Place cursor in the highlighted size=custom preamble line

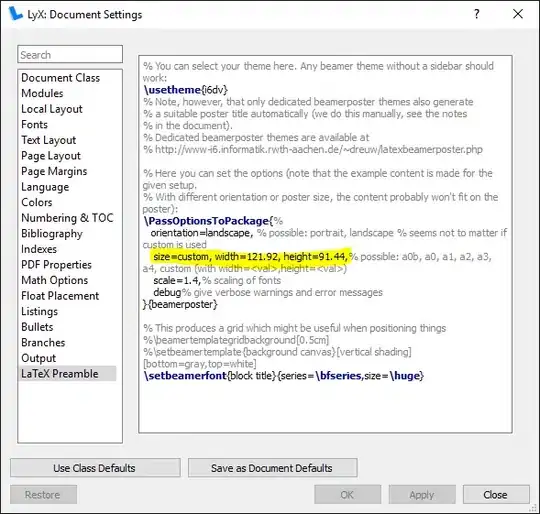(250, 256)
